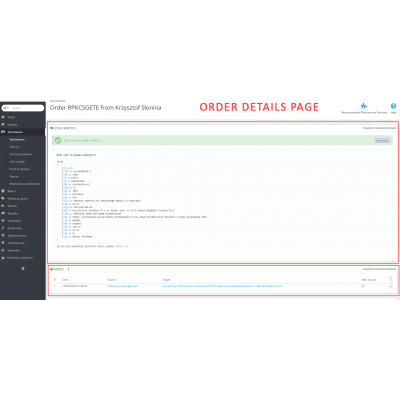Image resolution: width=400 pixels, height=400 pixels.
Task: Click into the sidebar Search field
Action: [x=27, y=108]
